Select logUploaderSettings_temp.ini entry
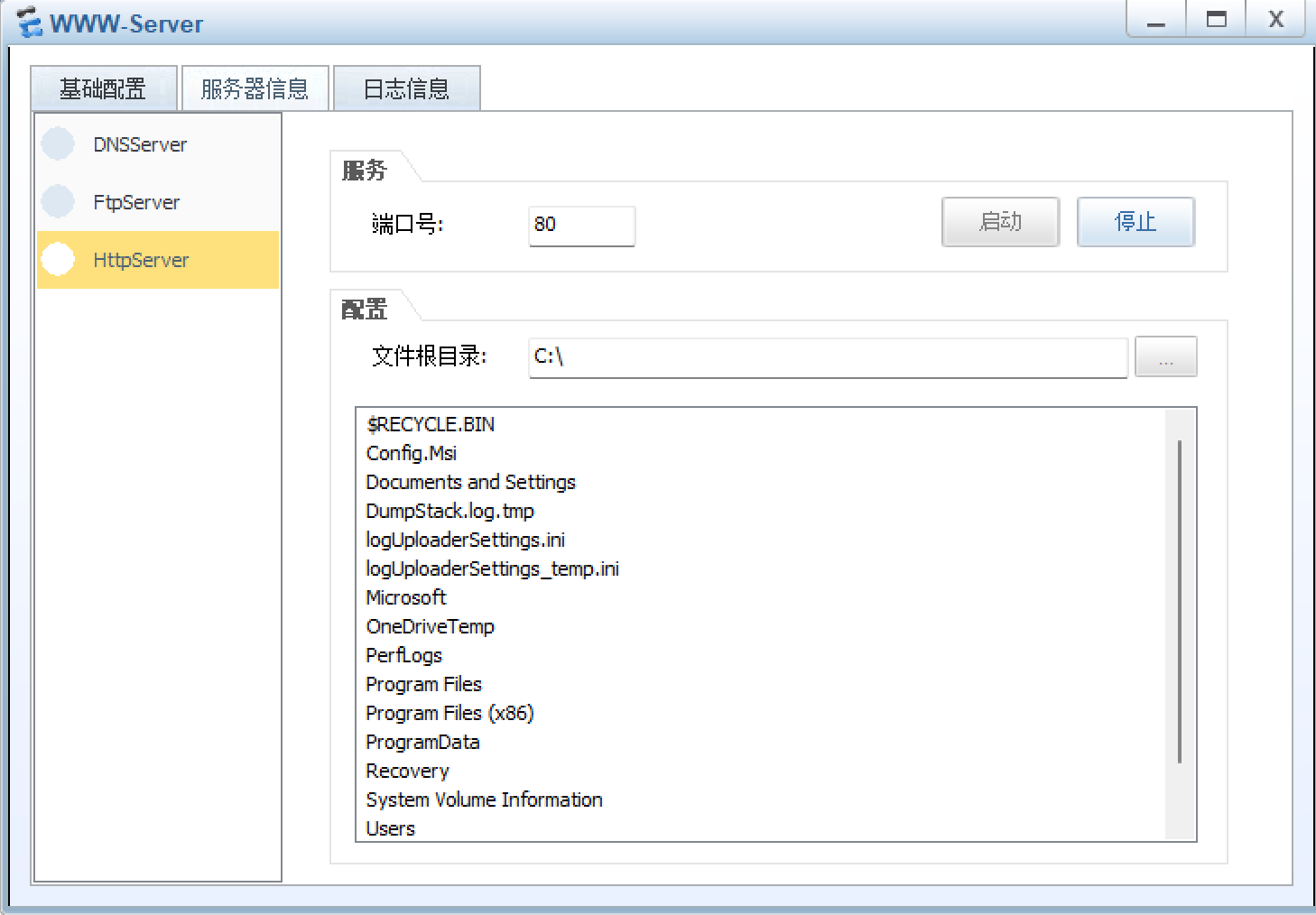Screen dimensions: 1316x915 tap(492, 568)
